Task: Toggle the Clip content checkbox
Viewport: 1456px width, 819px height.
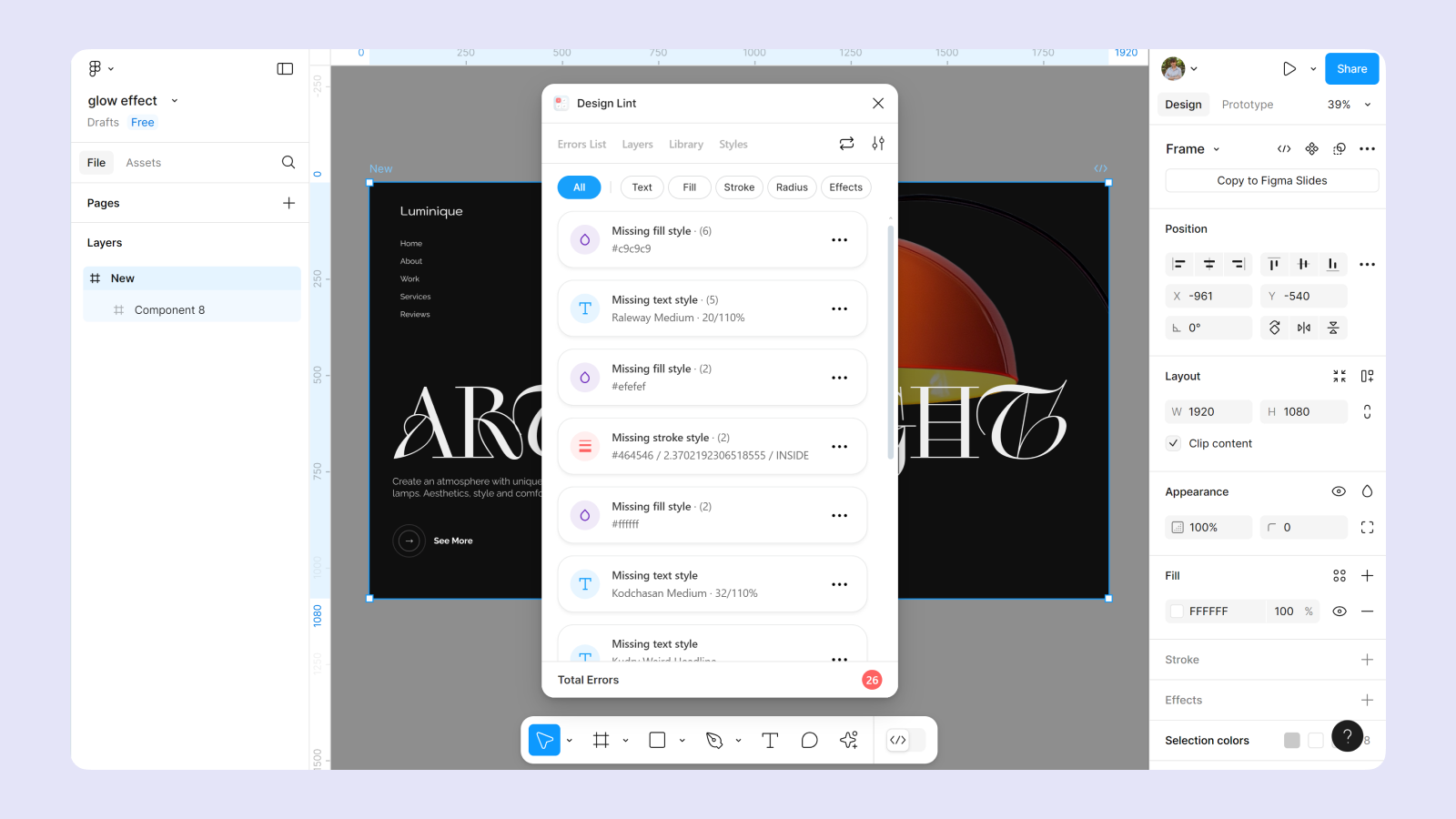Action: click(1174, 443)
